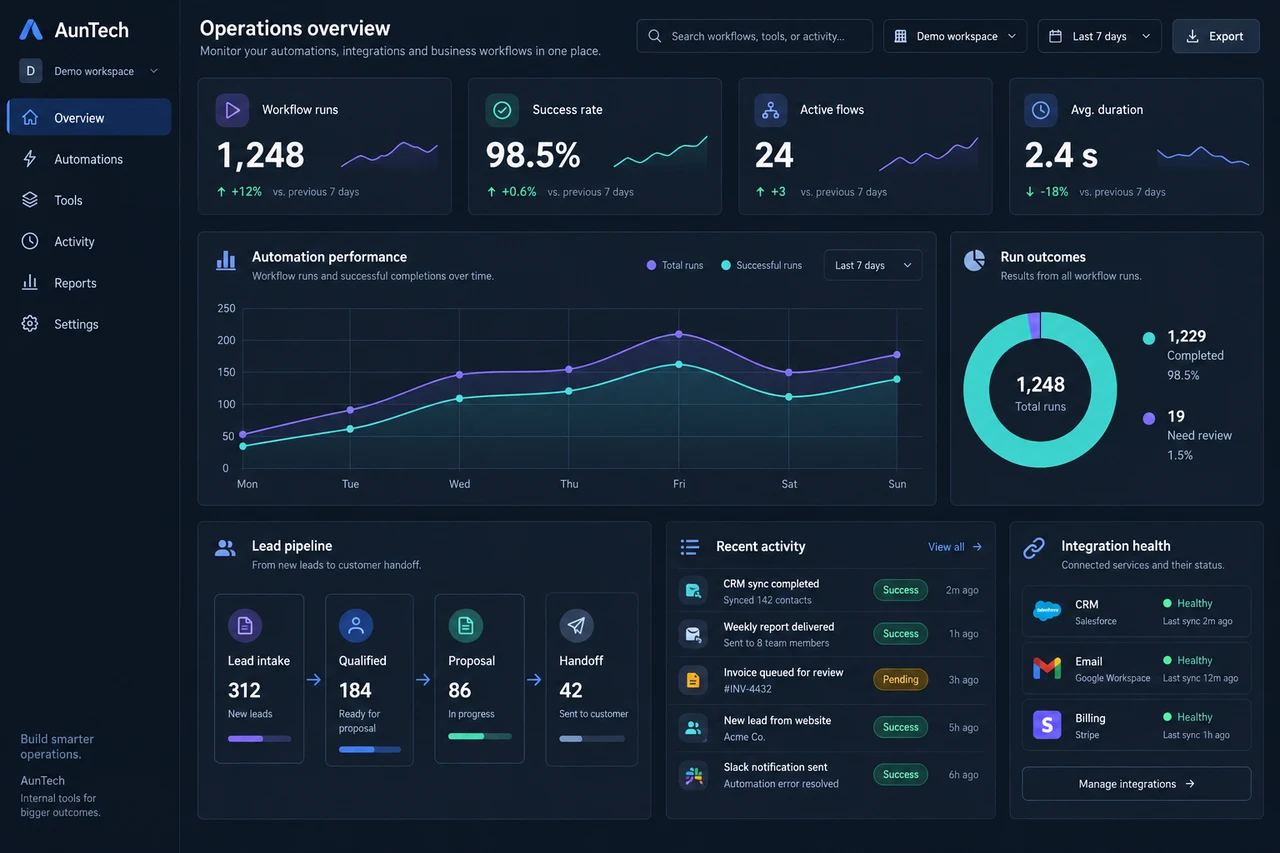Open the Billing Stripe integration card
This screenshot has width=1280, height=853.
pyautogui.click(x=1136, y=725)
